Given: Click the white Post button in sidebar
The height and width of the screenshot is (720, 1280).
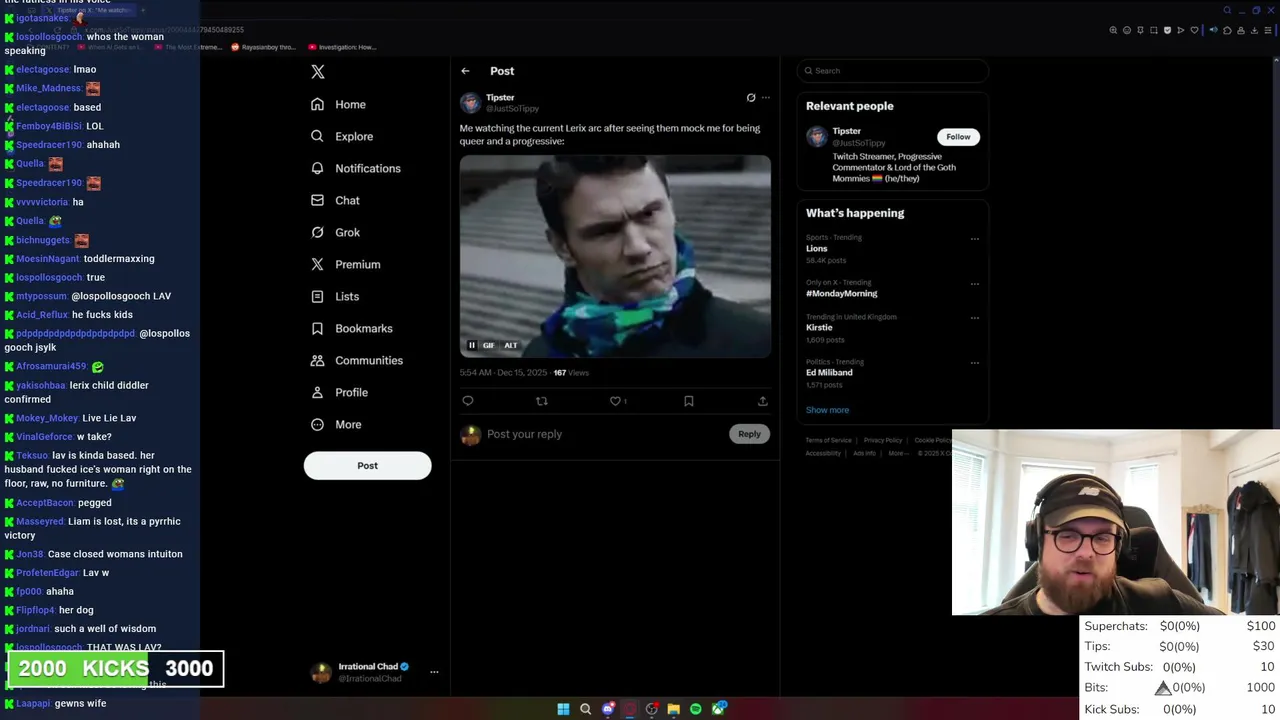Looking at the screenshot, I should tap(367, 465).
